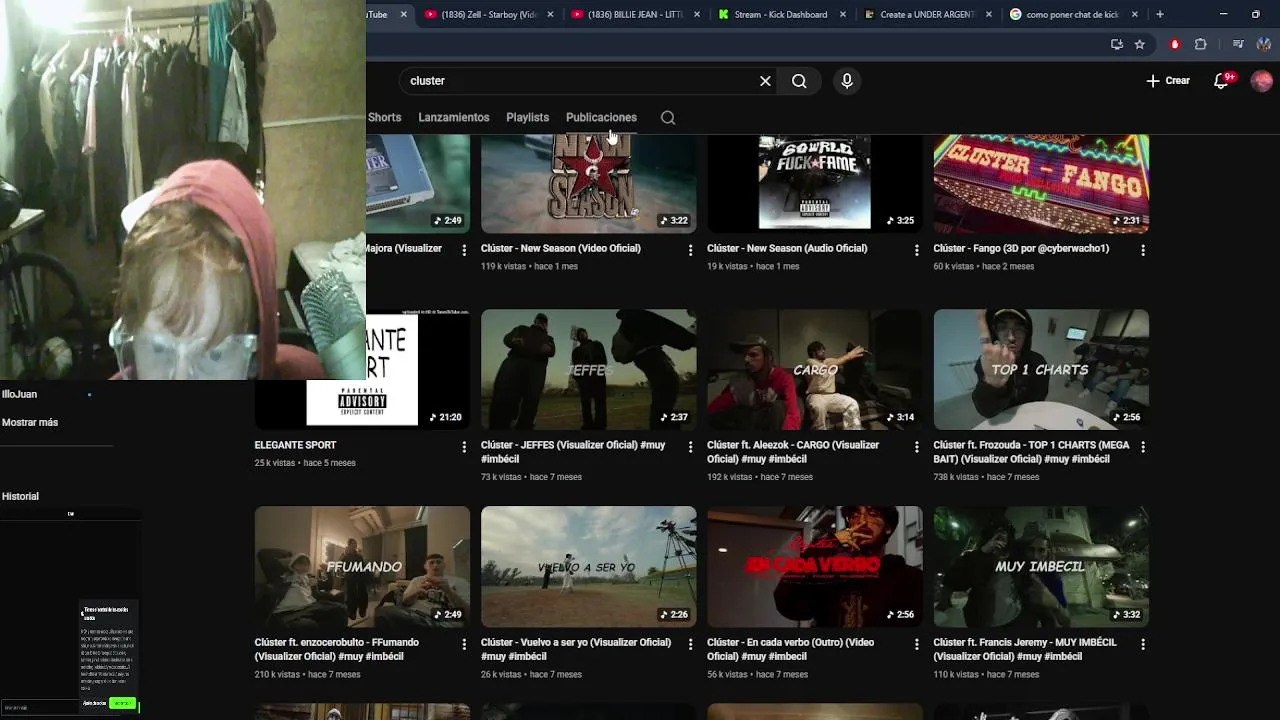Open options for JEFFES visualizer video
1280x720 pixels.
(x=690, y=447)
